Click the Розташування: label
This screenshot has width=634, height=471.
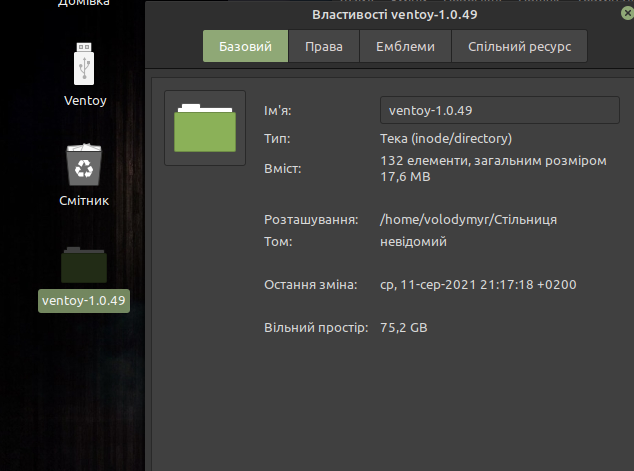tap(311, 220)
